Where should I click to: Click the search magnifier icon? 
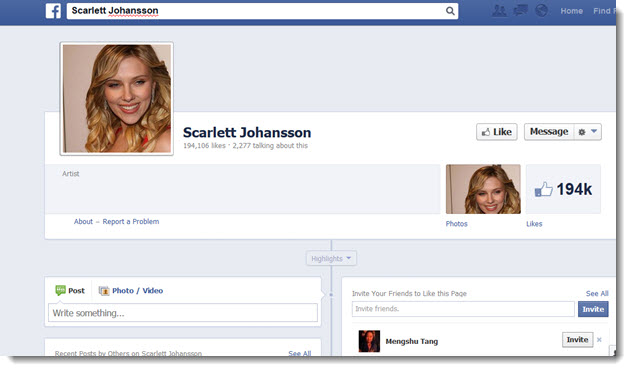coord(450,11)
